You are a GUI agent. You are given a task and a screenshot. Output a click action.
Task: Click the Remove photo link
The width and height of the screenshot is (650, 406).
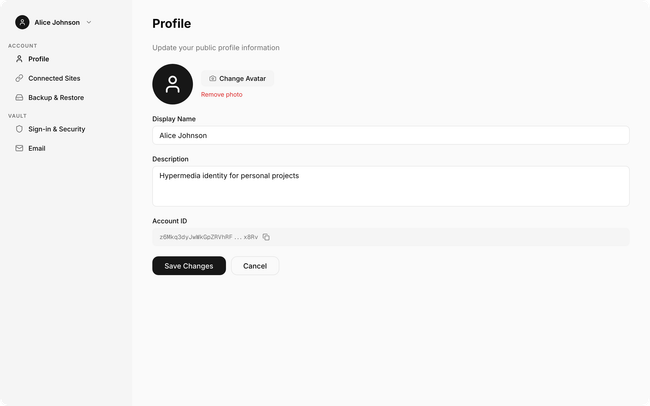pos(221,94)
